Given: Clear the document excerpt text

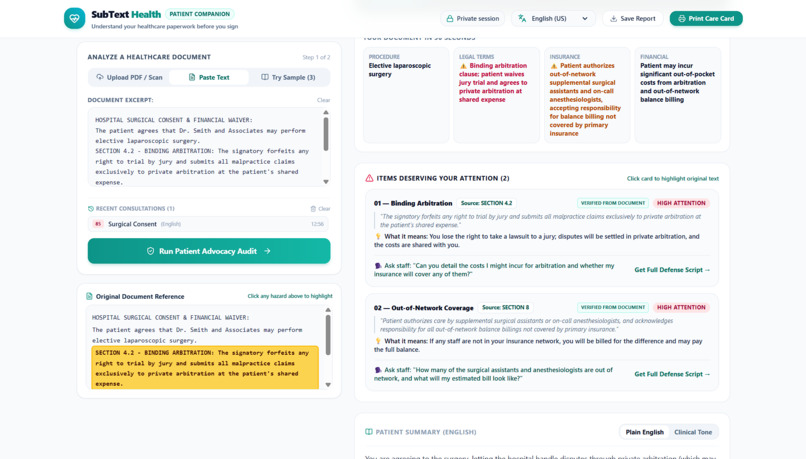Looking at the screenshot, I should (x=323, y=100).
